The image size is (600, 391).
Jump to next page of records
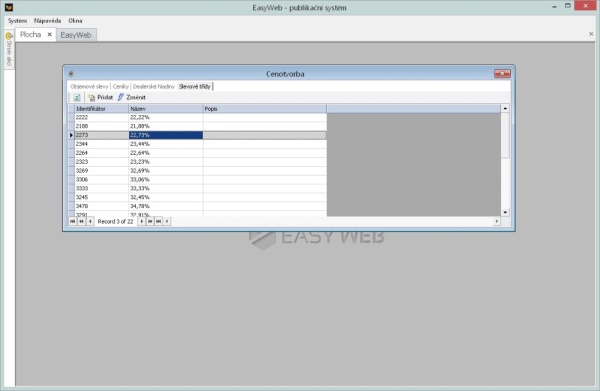tap(150, 222)
